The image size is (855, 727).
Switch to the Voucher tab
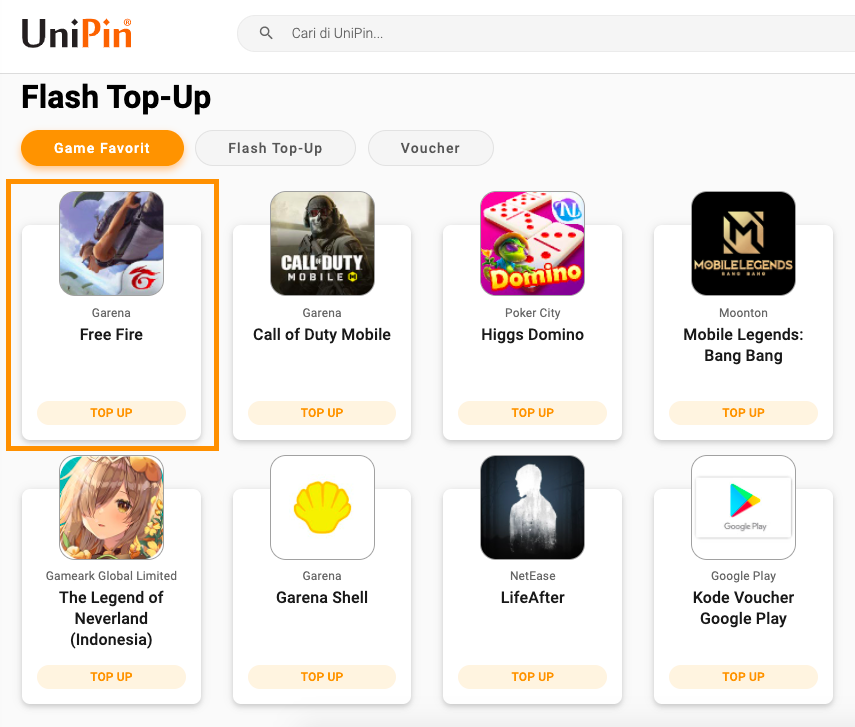coord(431,148)
